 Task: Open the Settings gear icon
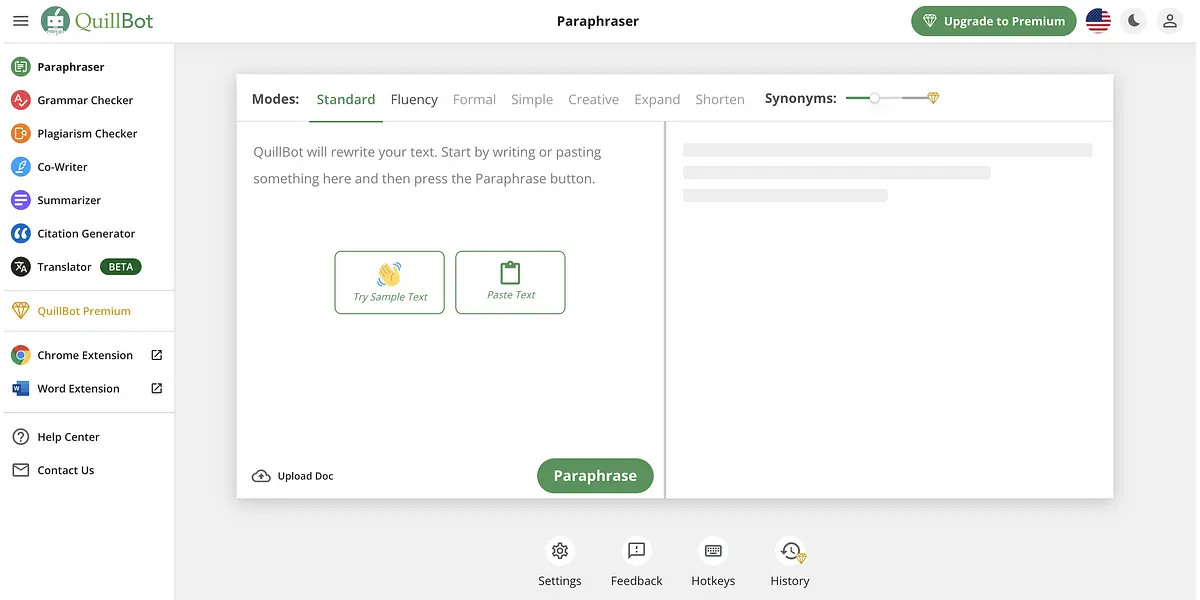point(560,551)
